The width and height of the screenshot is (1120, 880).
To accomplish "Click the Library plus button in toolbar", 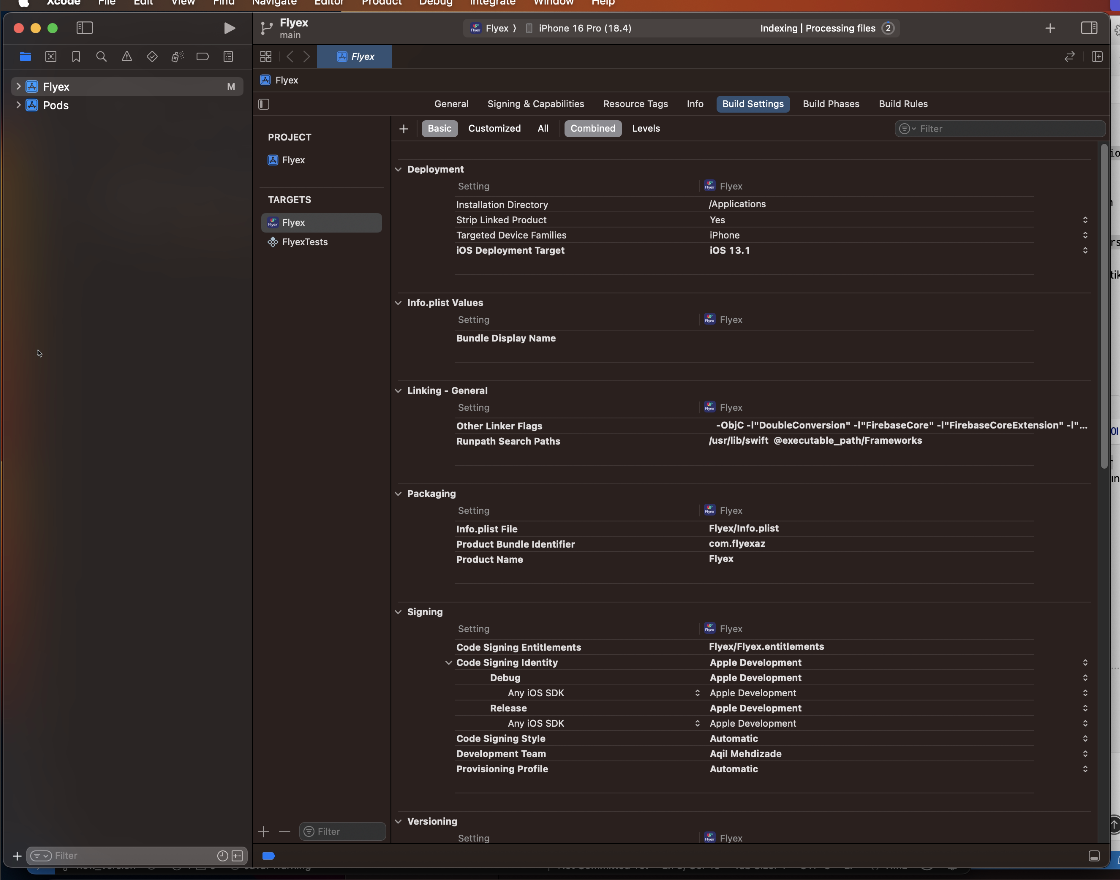I will pyautogui.click(x=1050, y=28).
